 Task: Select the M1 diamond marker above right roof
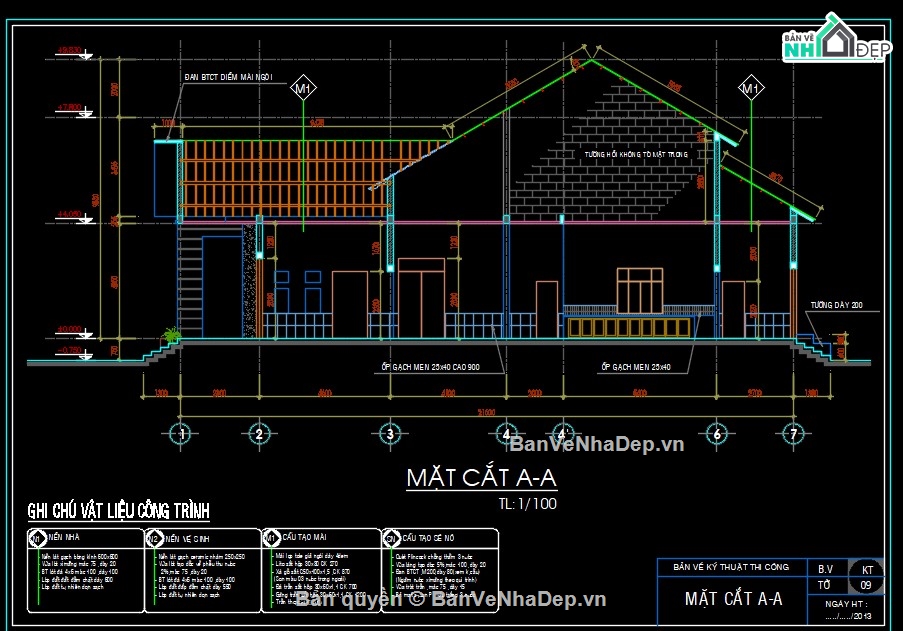coord(750,90)
